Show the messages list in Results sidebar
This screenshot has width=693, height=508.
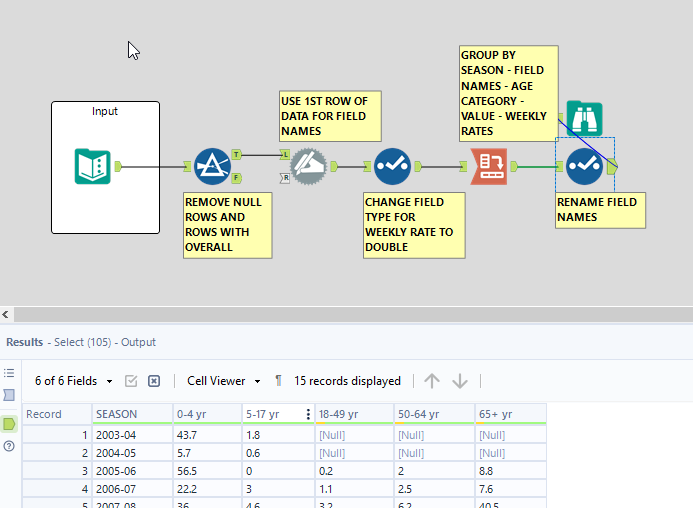click(10, 373)
